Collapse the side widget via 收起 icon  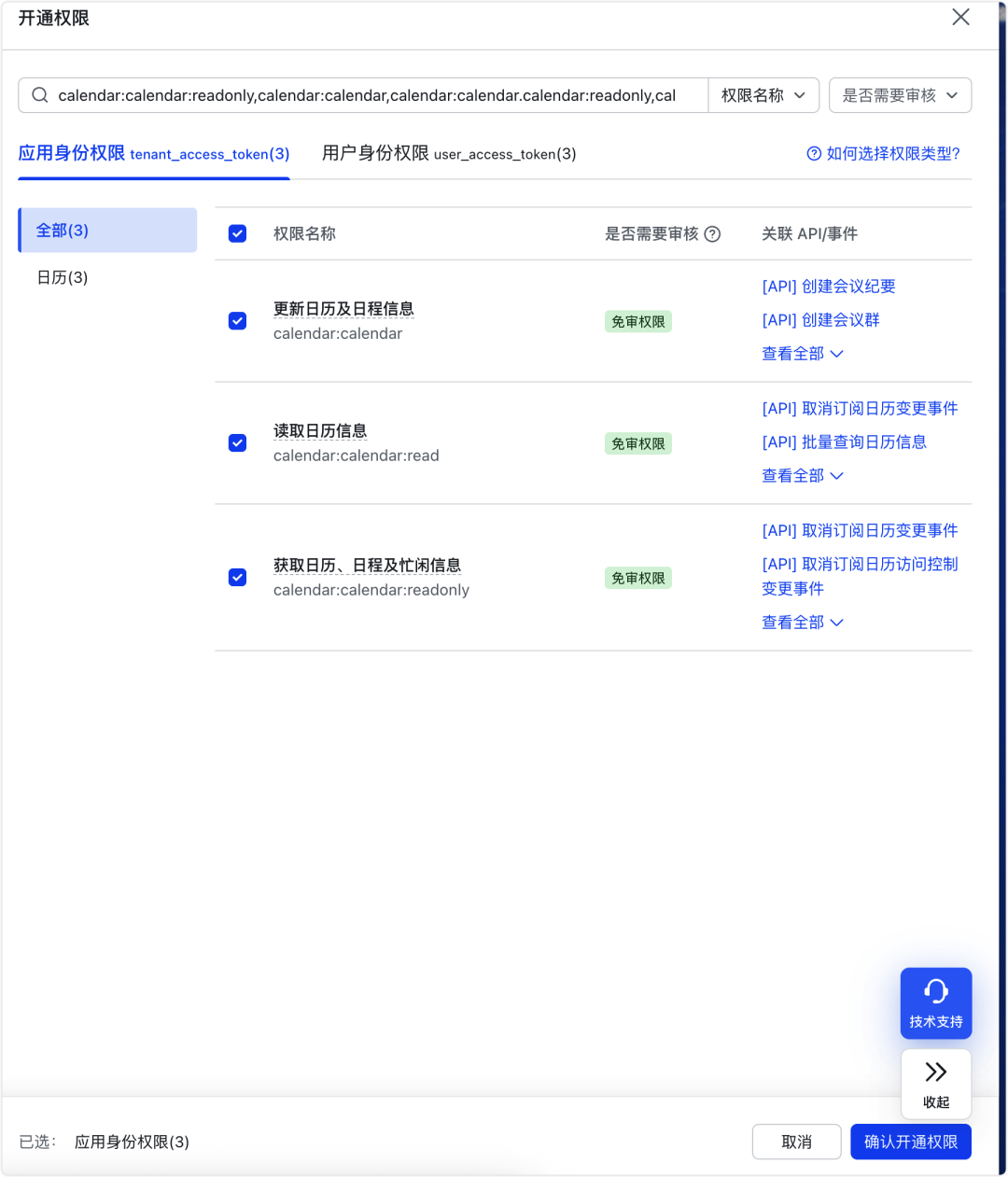[935, 1084]
